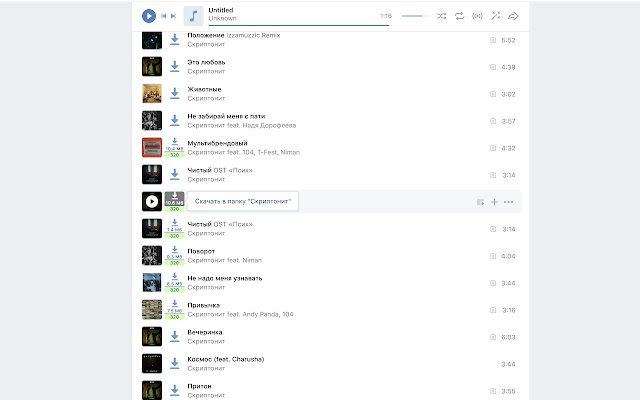Screen dimensions: 640x400
Task: Skip to the next track
Action: point(173,16)
